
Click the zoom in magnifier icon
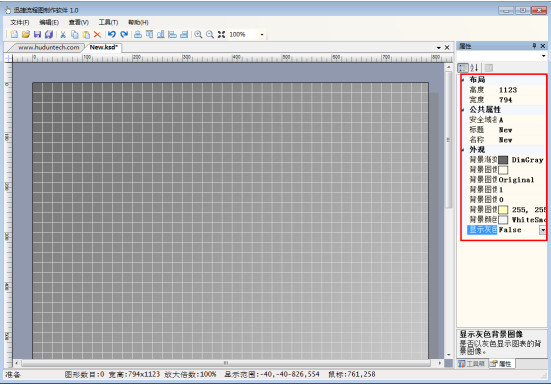point(198,34)
